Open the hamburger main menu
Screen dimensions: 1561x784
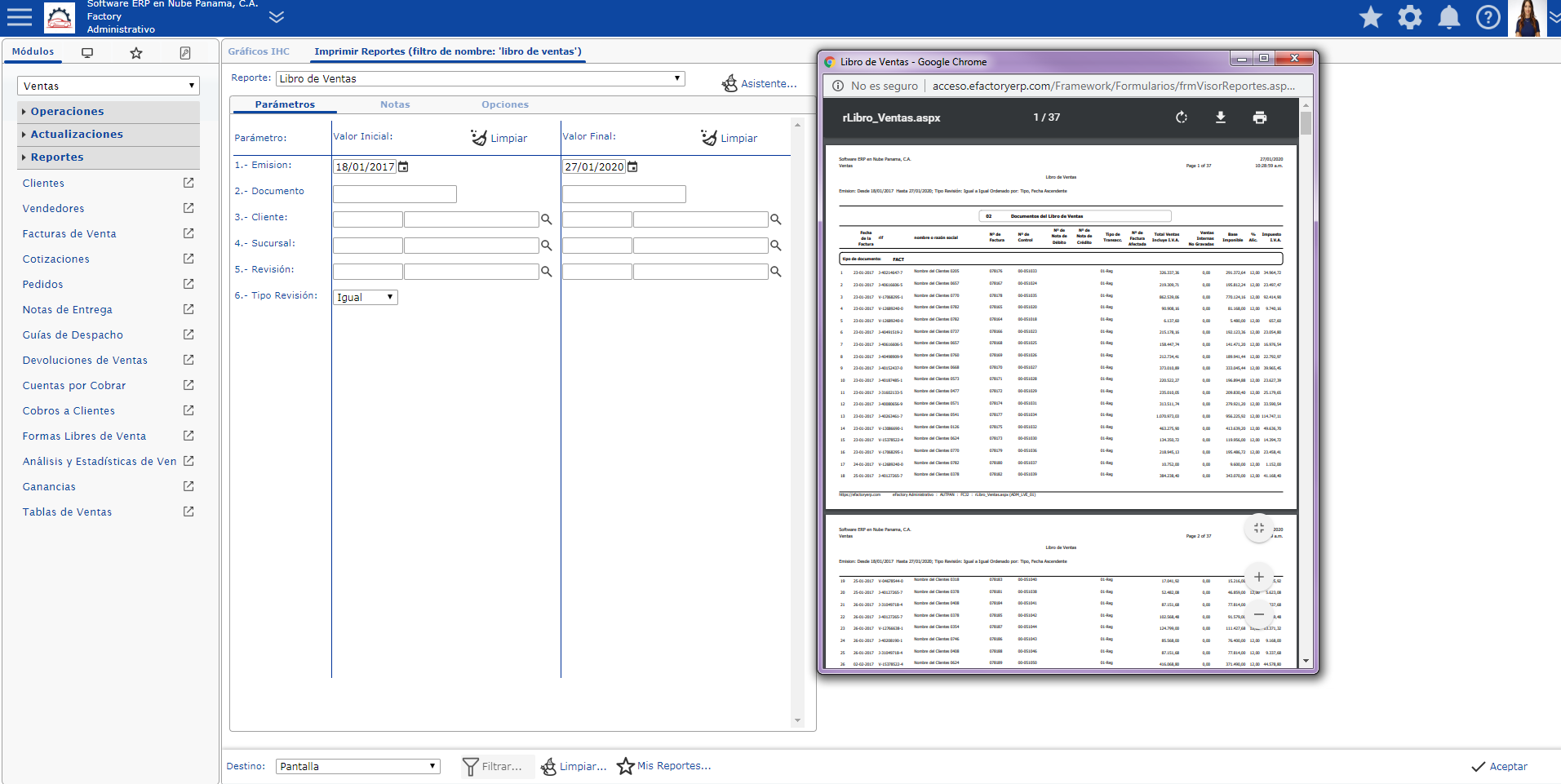coord(20,17)
